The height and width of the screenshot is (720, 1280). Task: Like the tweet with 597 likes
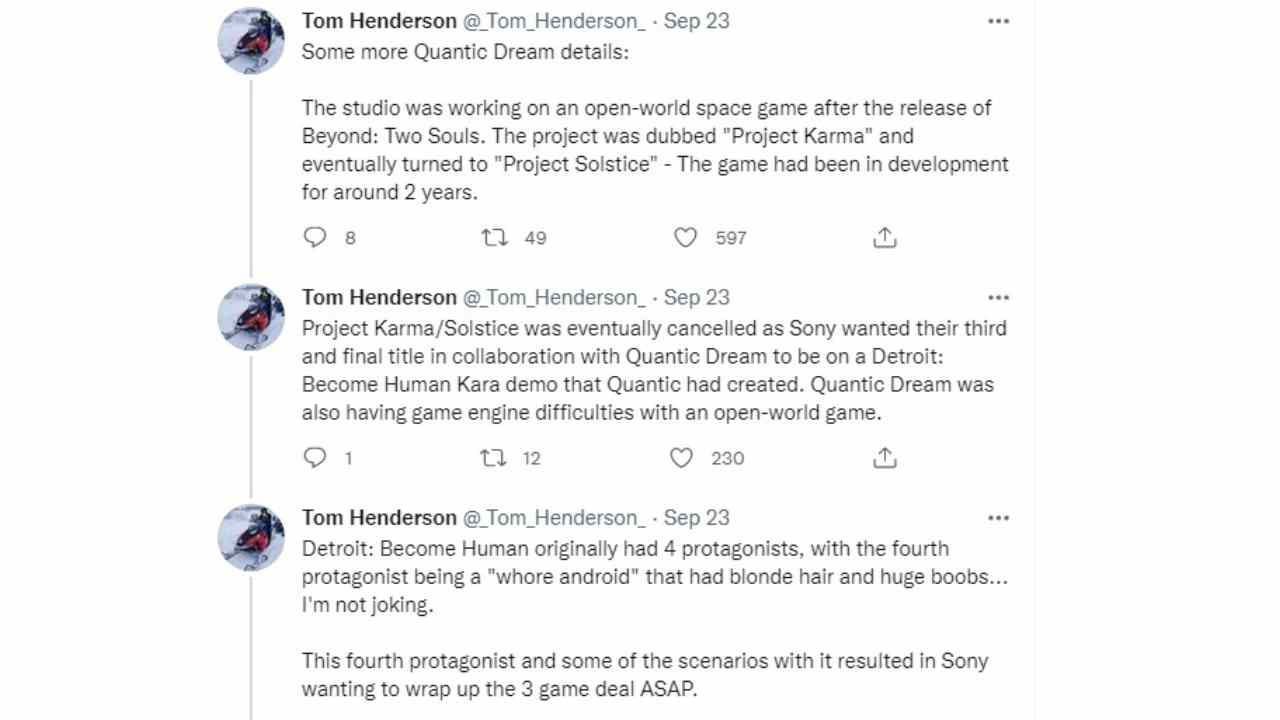click(x=685, y=237)
